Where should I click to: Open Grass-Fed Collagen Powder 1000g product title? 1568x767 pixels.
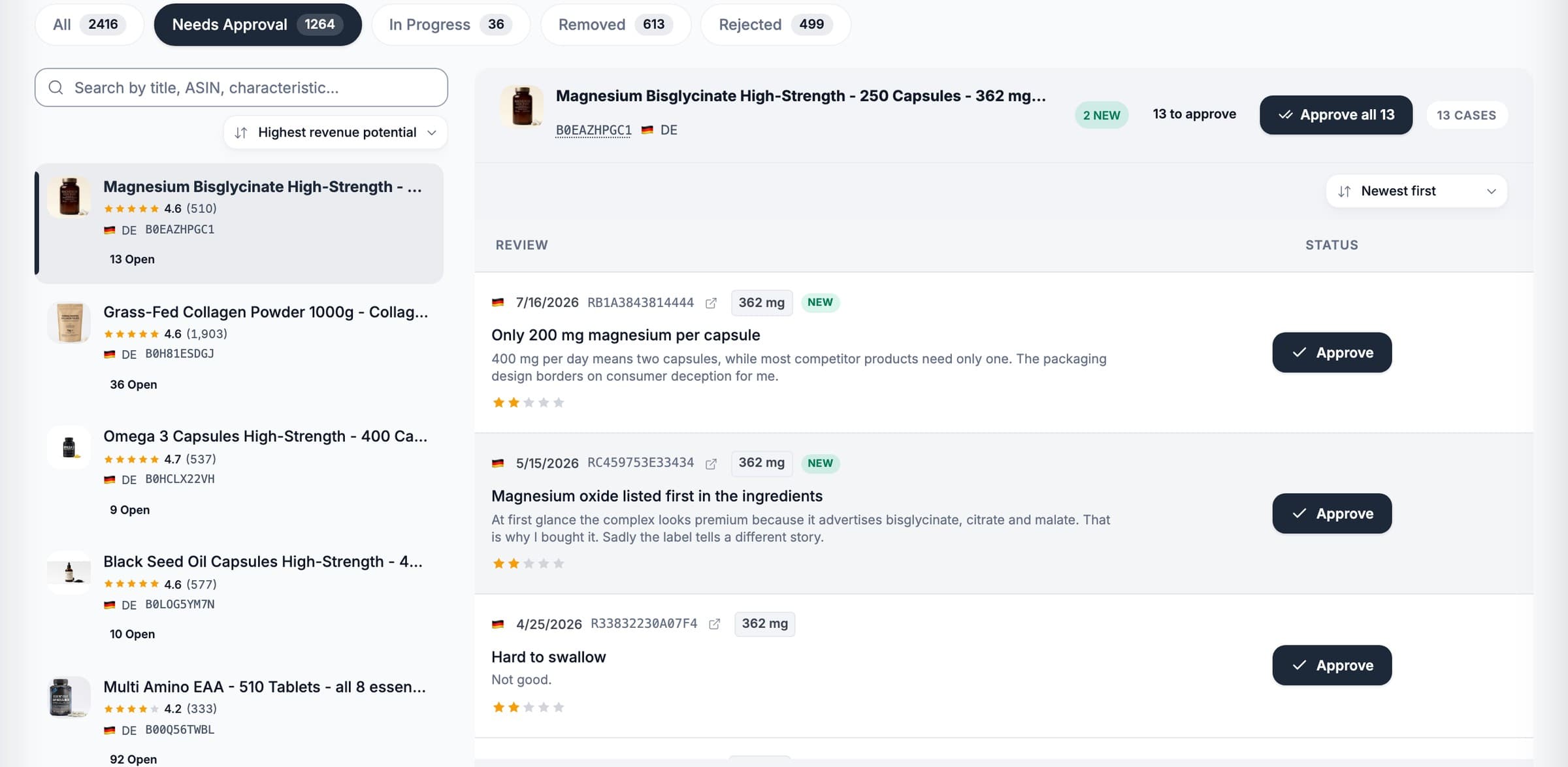point(265,312)
